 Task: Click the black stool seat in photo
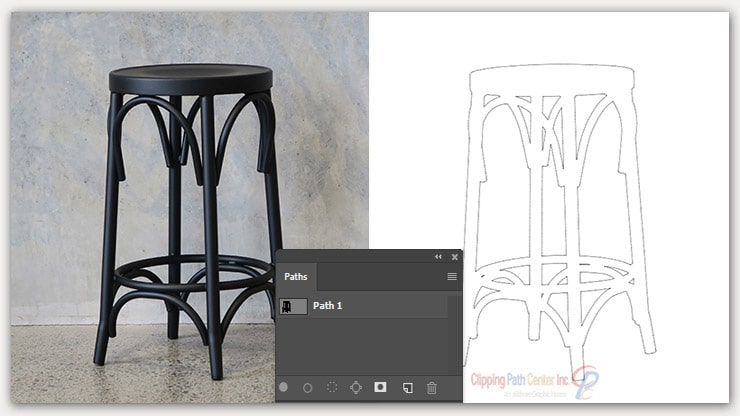coord(190,78)
